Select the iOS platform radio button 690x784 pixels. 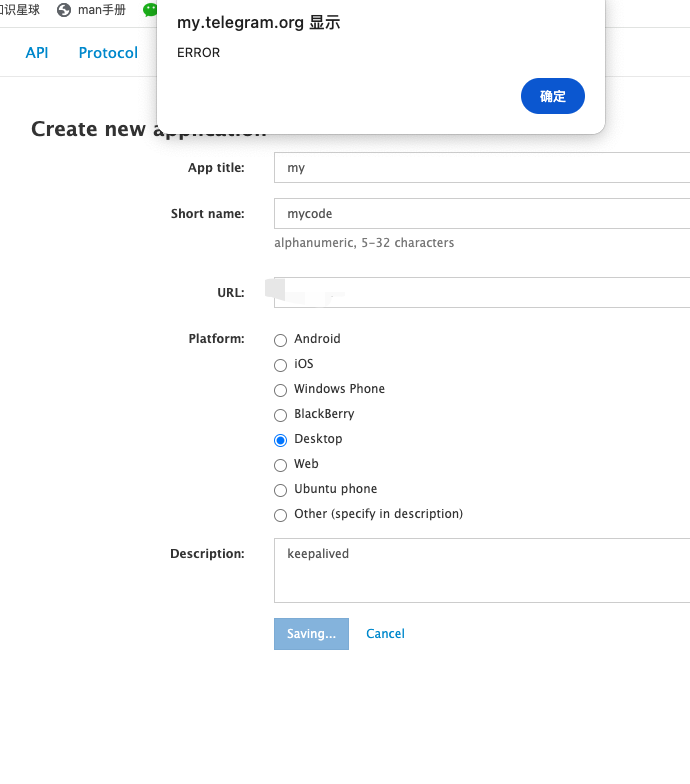click(280, 365)
